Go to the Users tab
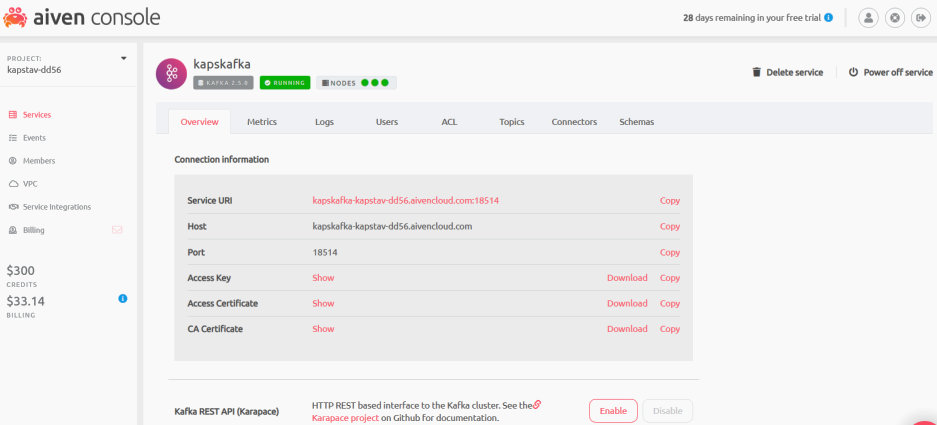Viewport: 937px width, 425px height. click(387, 122)
